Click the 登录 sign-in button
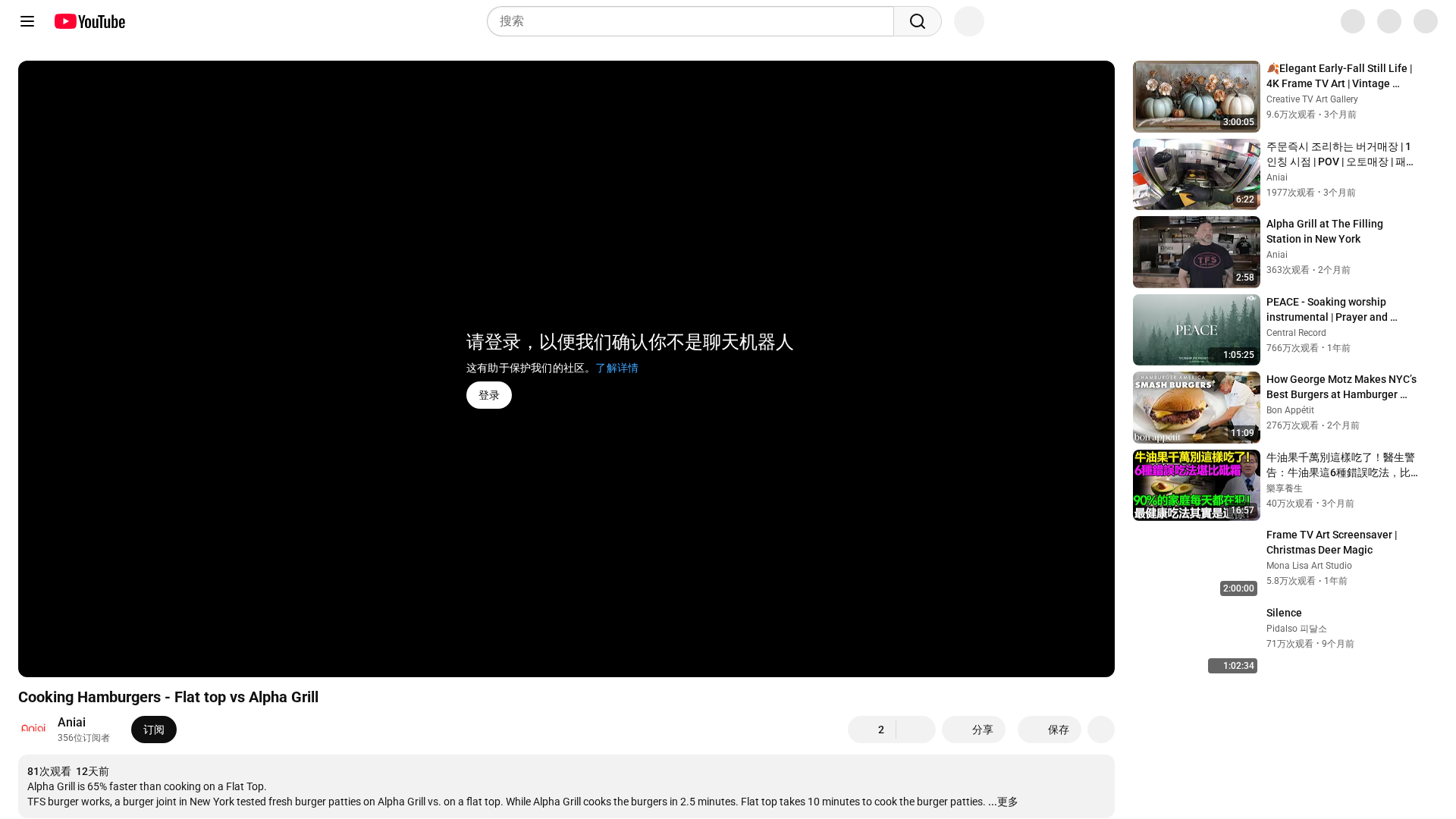This screenshot has height=819, width=1456. (488, 395)
